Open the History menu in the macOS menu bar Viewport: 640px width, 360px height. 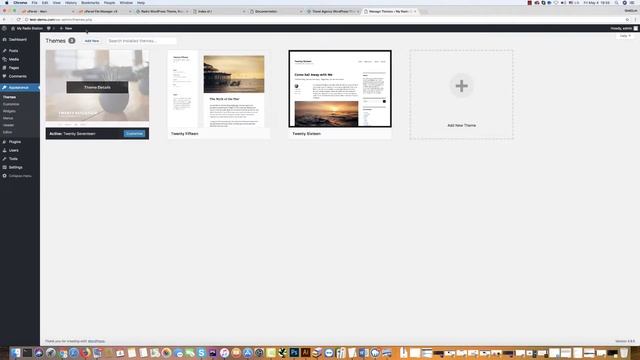[71, 2]
